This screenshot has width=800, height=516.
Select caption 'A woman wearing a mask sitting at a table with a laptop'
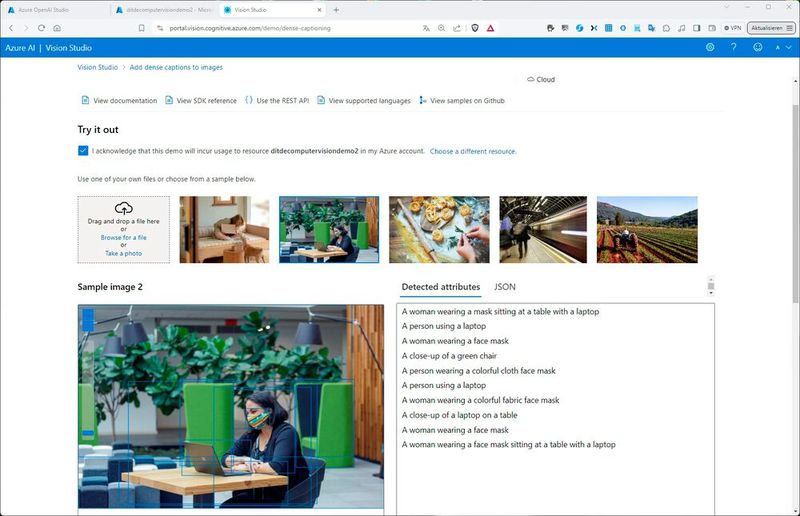pyautogui.click(x=500, y=311)
